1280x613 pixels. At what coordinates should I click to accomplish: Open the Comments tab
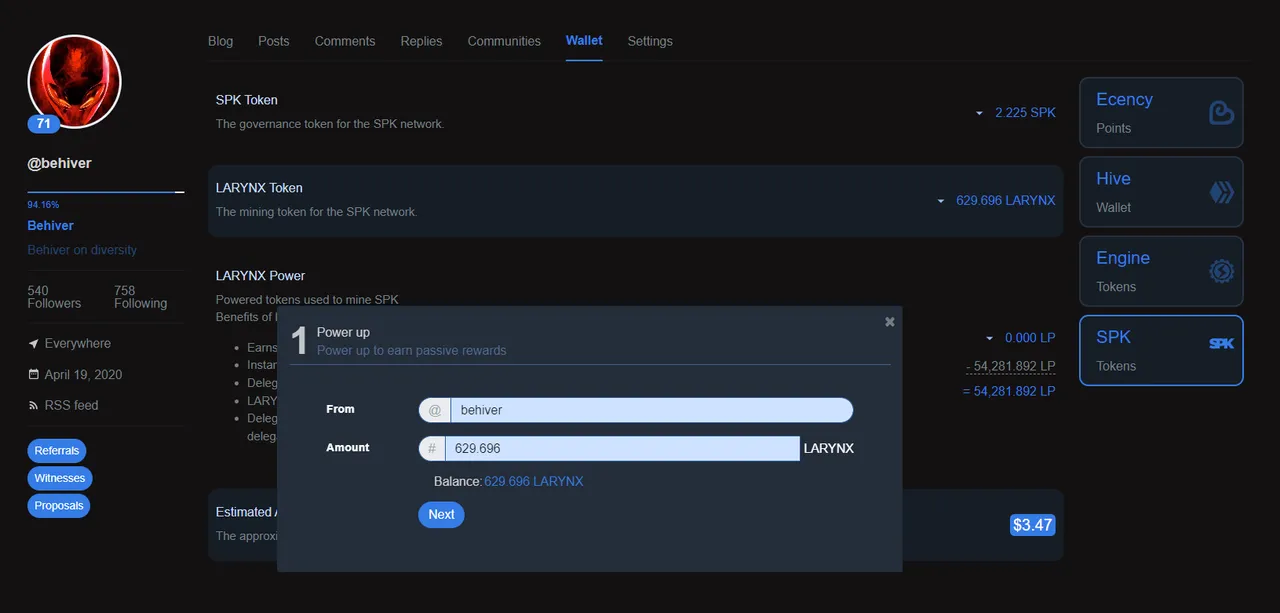345,41
